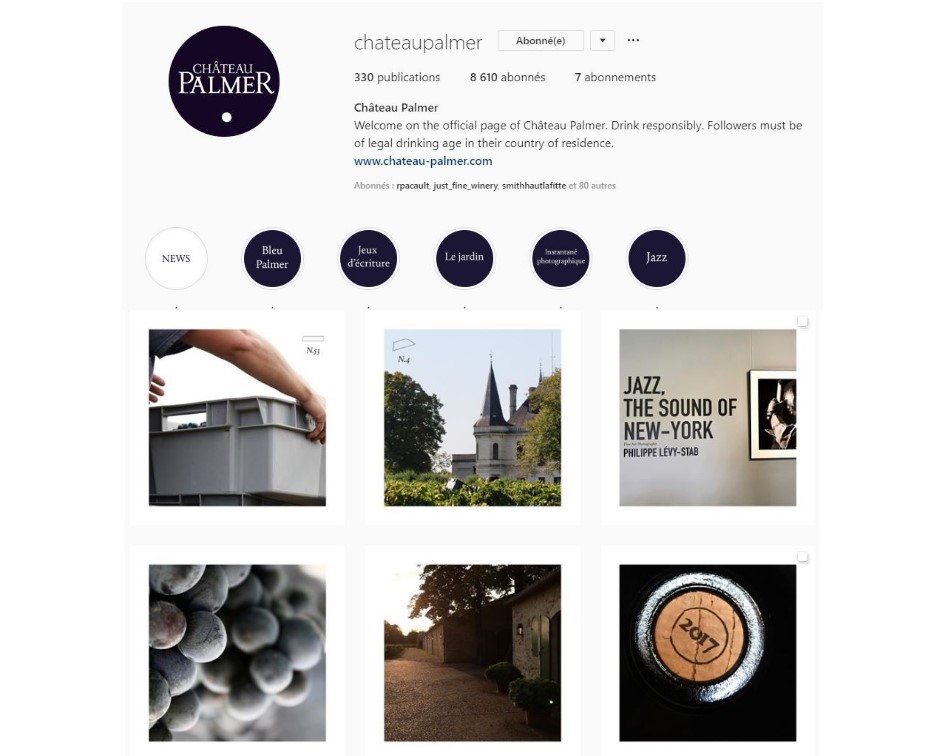Open the château tower photo post
This screenshot has height=756, width=945.
(x=472, y=417)
